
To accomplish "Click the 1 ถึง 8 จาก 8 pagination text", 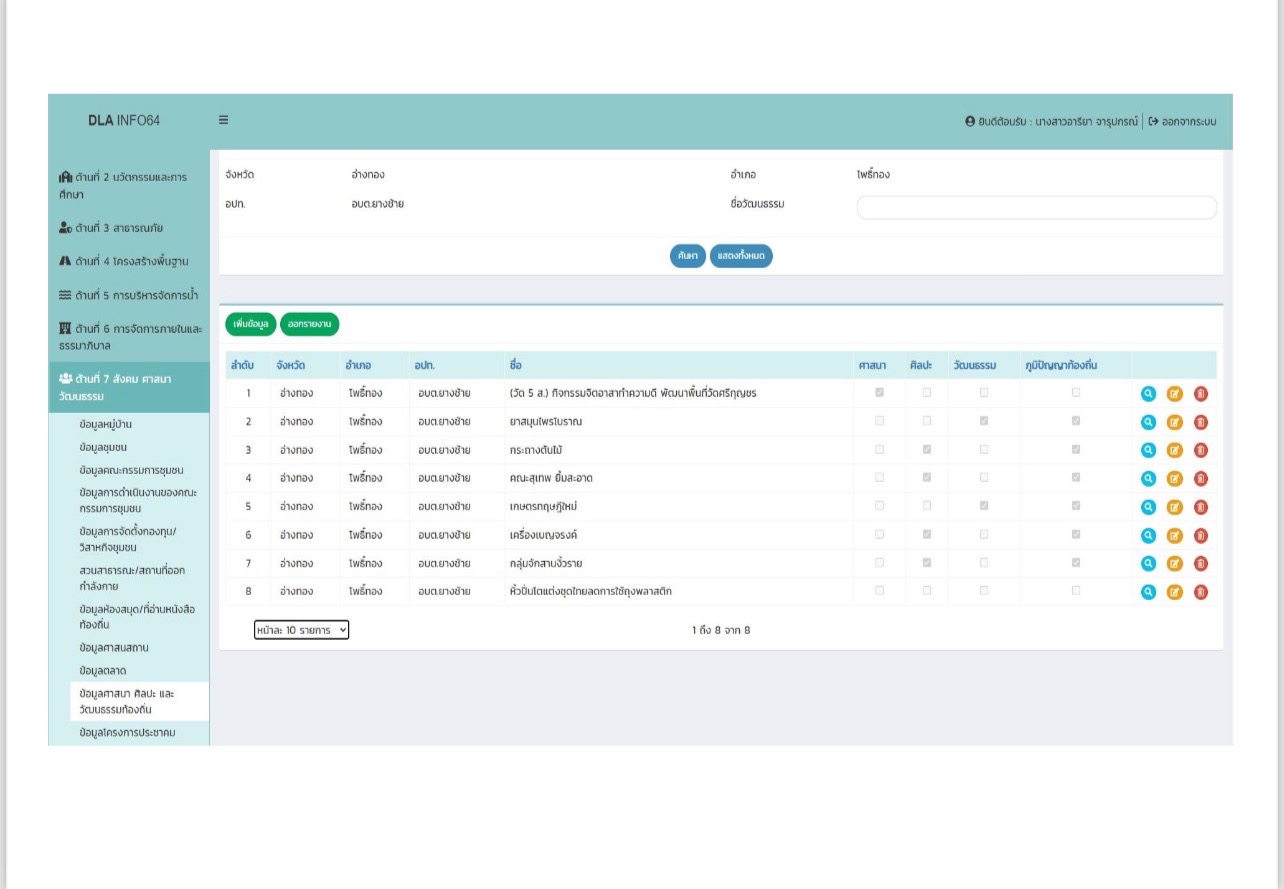I will pyautogui.click(x=721, y=630).
